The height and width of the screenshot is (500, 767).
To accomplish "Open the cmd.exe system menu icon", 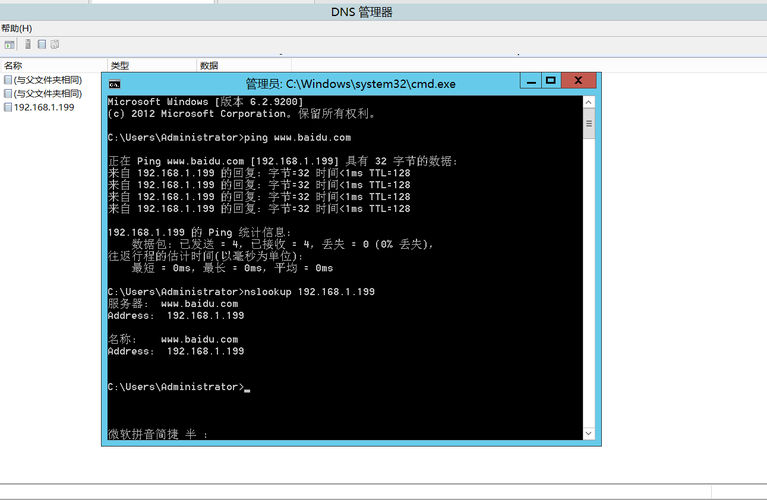I will pyautogui.click(x=114, y=84).
